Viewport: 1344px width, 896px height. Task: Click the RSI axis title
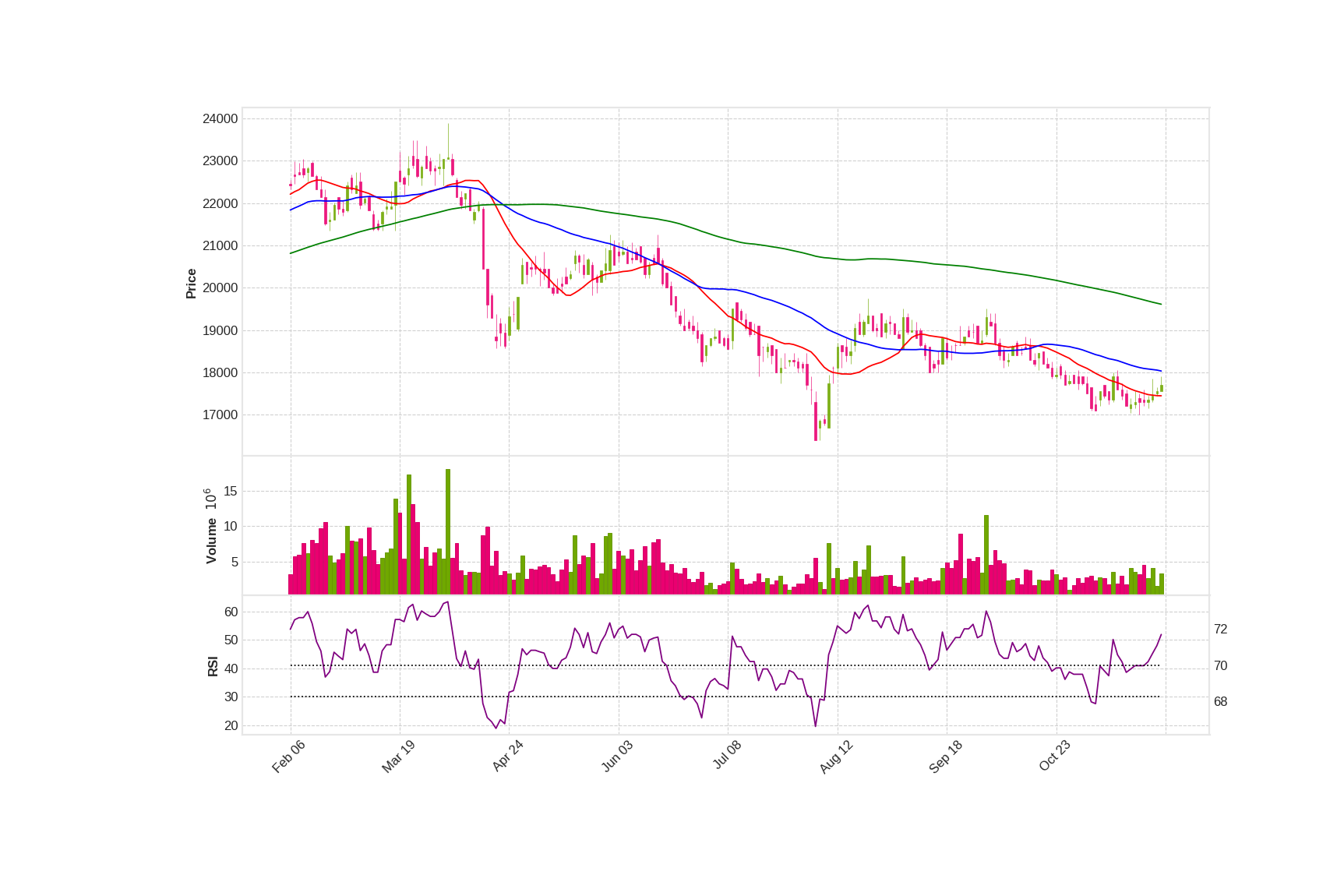pyautogui.click(x=213, y=666)
